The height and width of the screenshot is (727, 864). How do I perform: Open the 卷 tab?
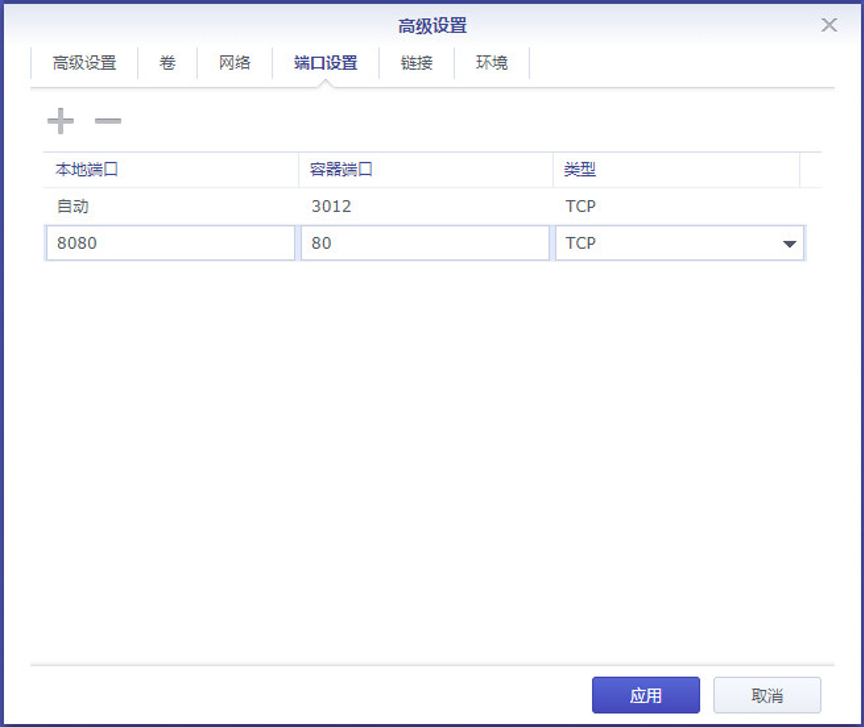[167, 63]
